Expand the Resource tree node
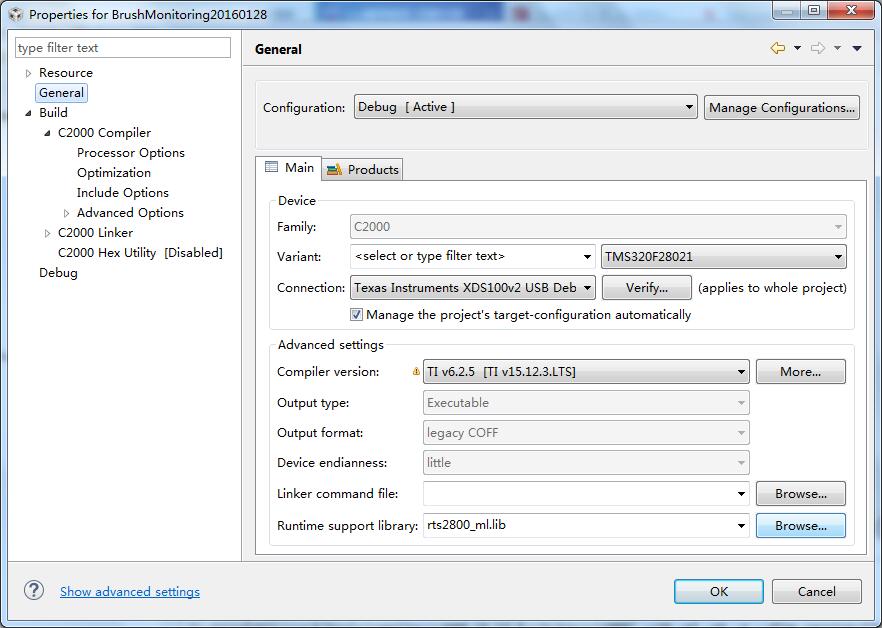 click(28, 73)
